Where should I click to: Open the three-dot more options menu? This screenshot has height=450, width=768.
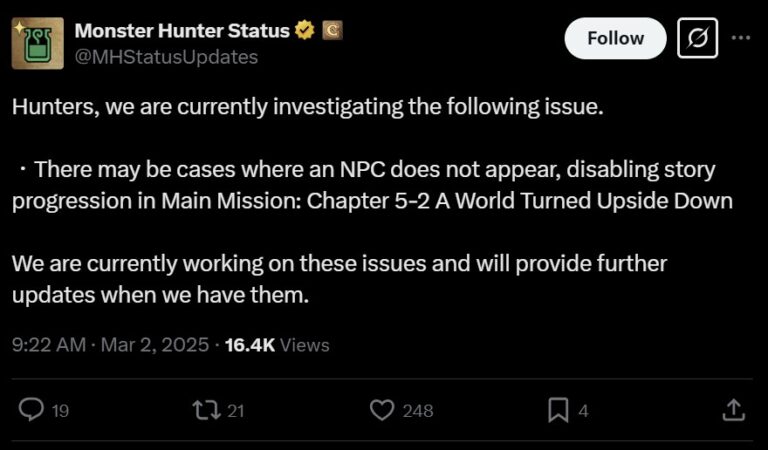tap(741, 38)
